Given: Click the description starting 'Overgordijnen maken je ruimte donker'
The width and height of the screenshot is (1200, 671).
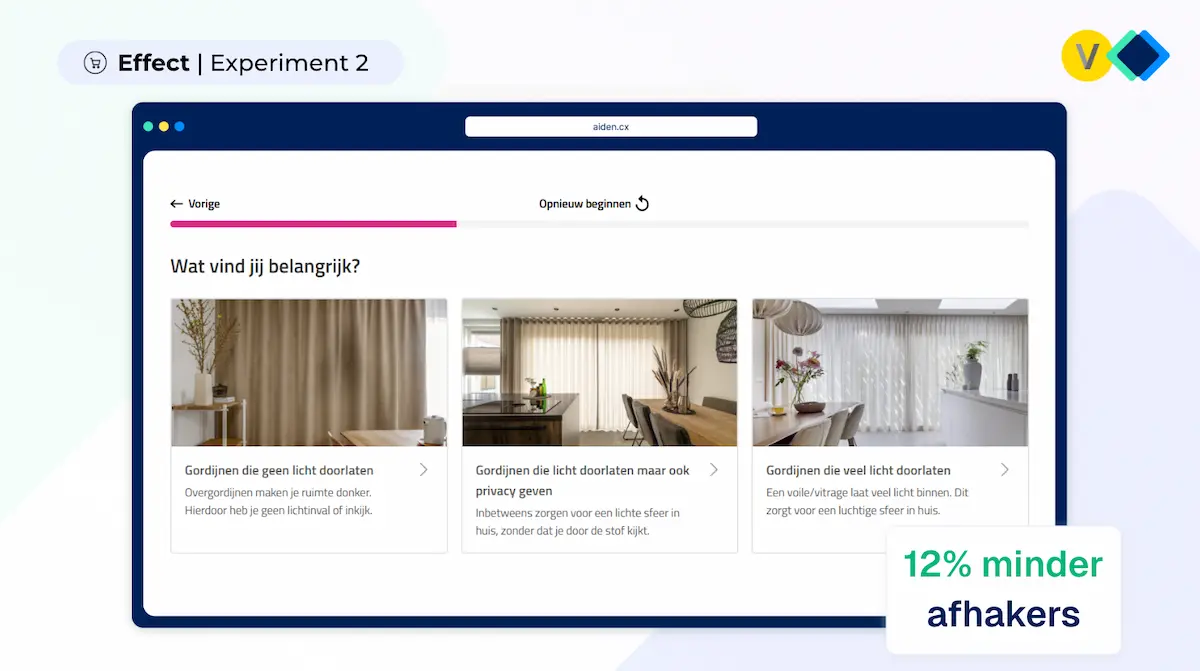Looking at the screenshot, I should coord(279,502).
